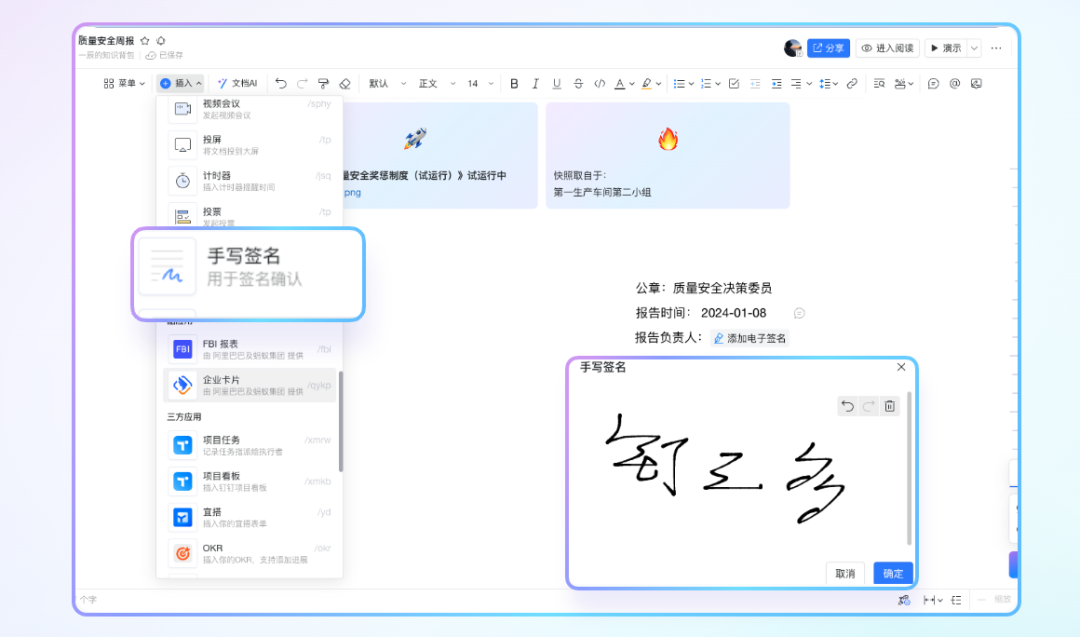Open find and replace tool
The image size is (1080, 637).
click(879, 83)
